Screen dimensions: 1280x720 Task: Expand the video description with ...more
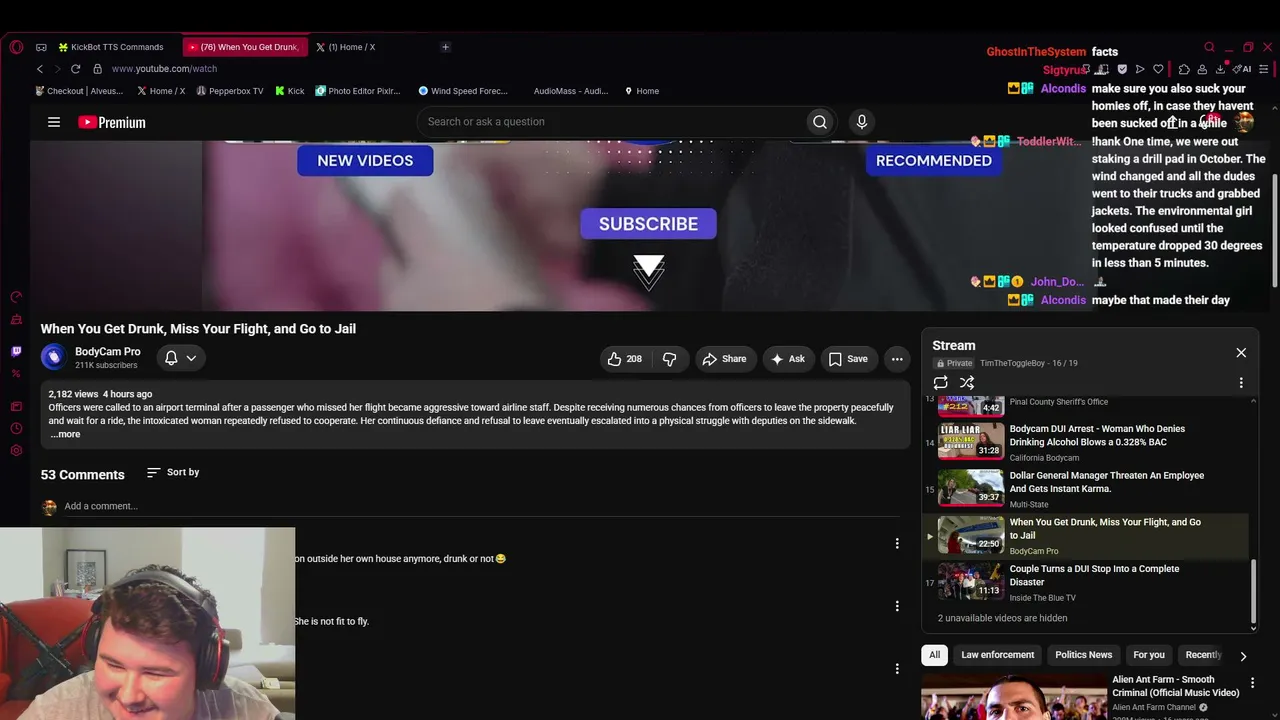(x=65, y=434)
